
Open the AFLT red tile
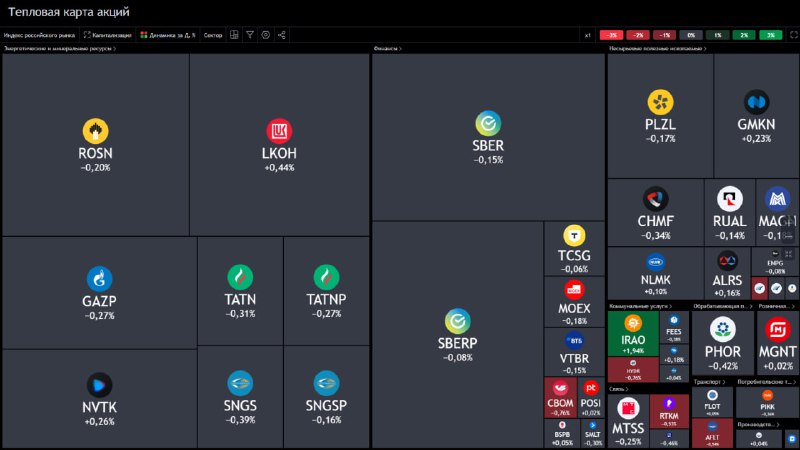(712, 433)
